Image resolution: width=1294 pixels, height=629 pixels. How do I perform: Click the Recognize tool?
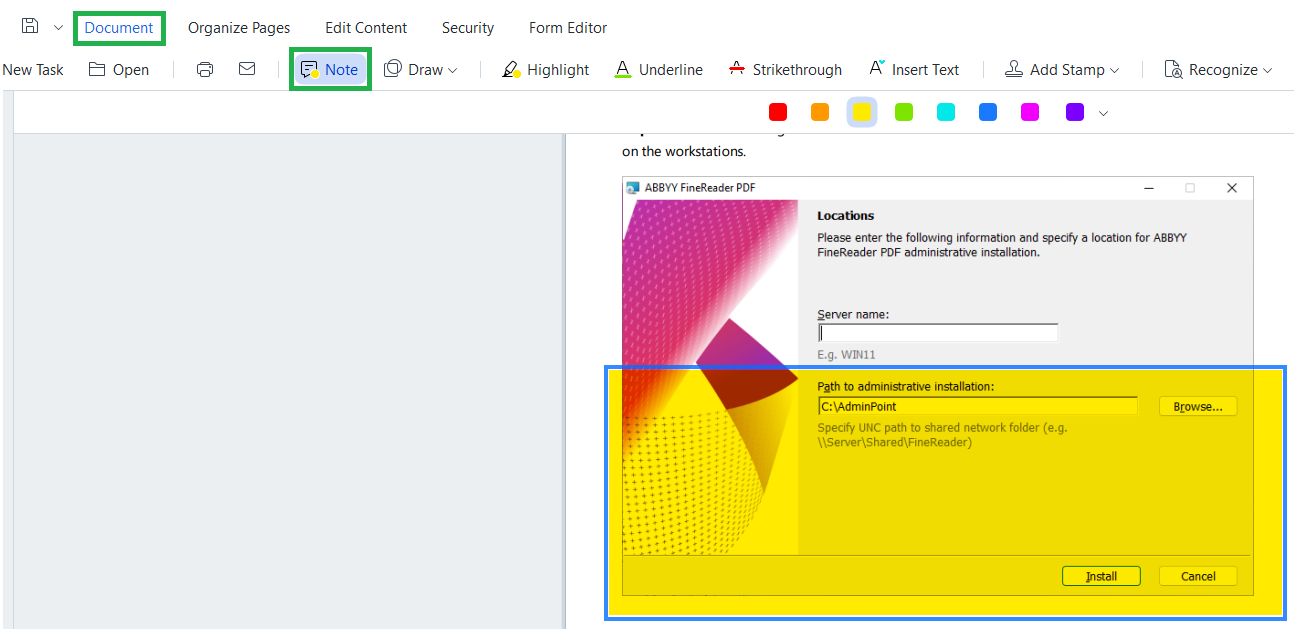pos(1211,69)
